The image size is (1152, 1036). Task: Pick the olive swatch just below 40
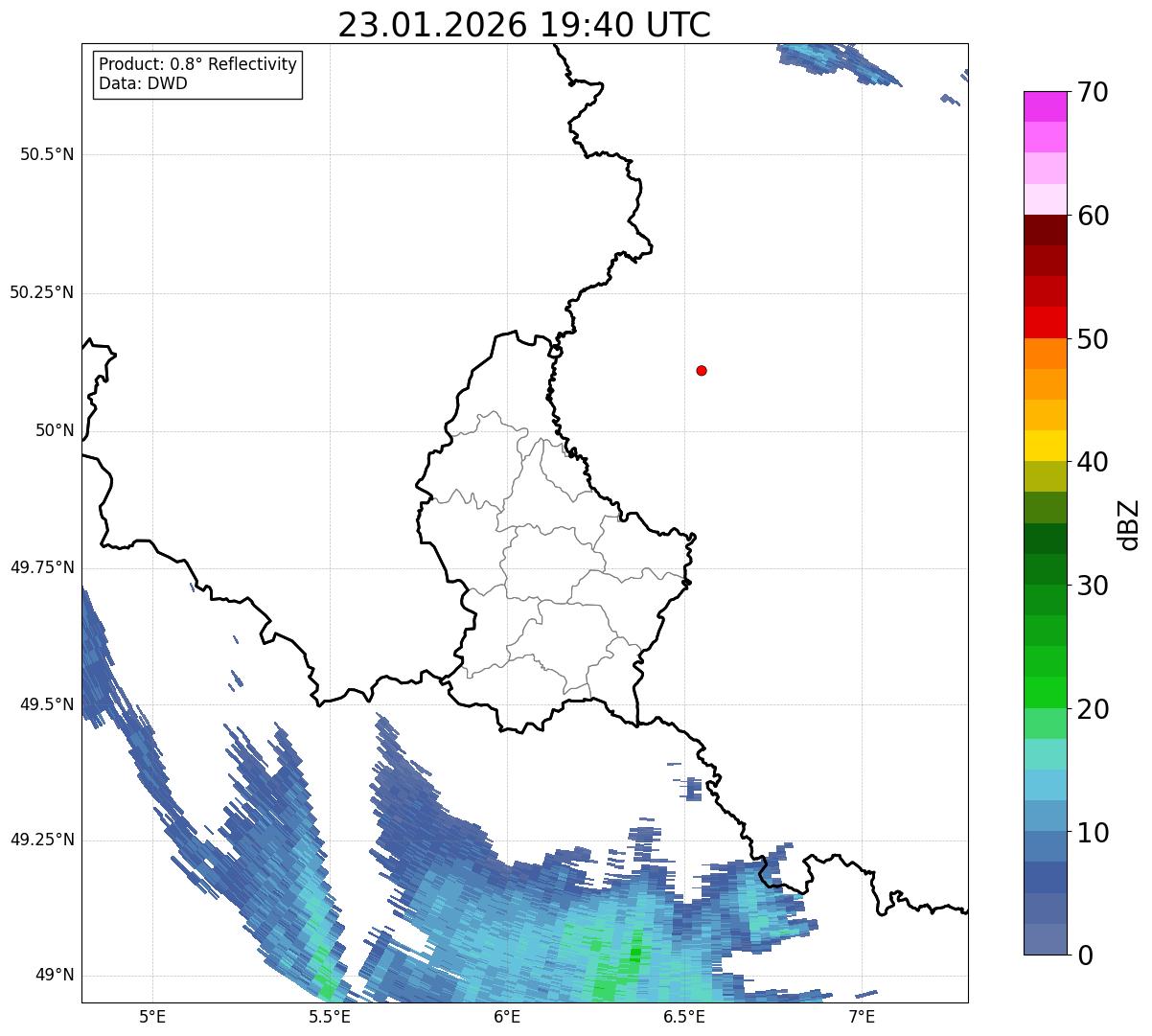[x=1045, y=476]
